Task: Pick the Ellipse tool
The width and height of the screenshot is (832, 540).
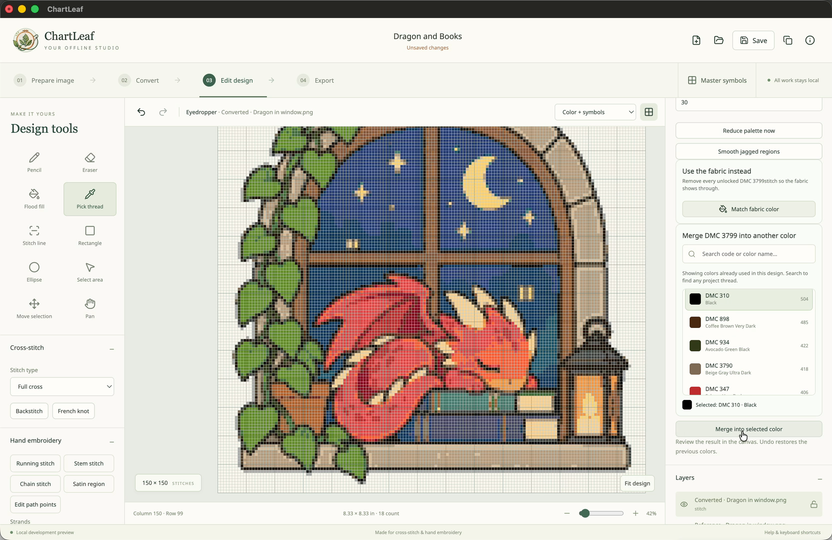Action: 34,272
